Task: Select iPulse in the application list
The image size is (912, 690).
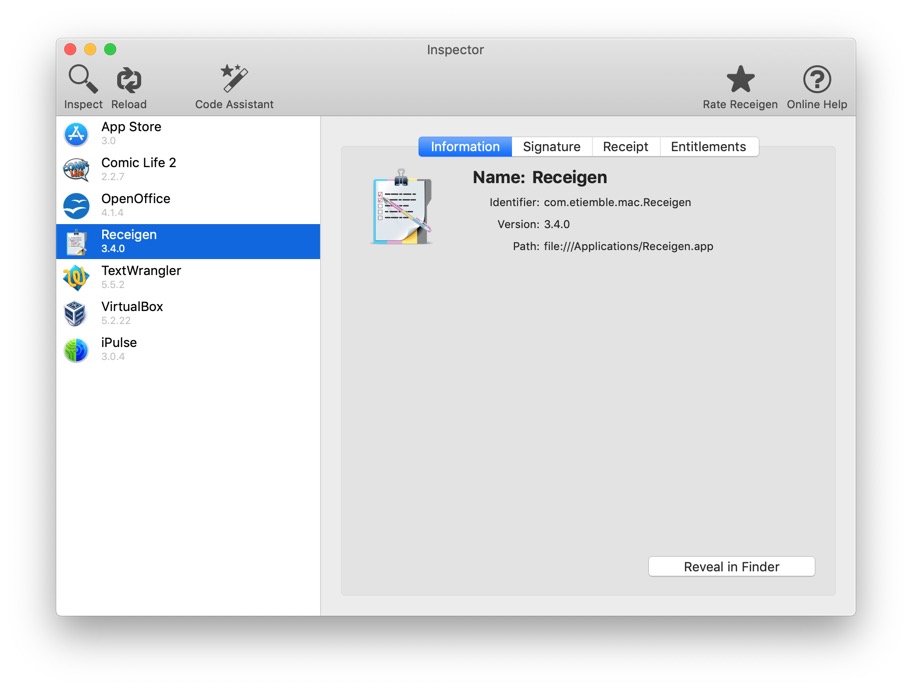Action: pos(188,349)
